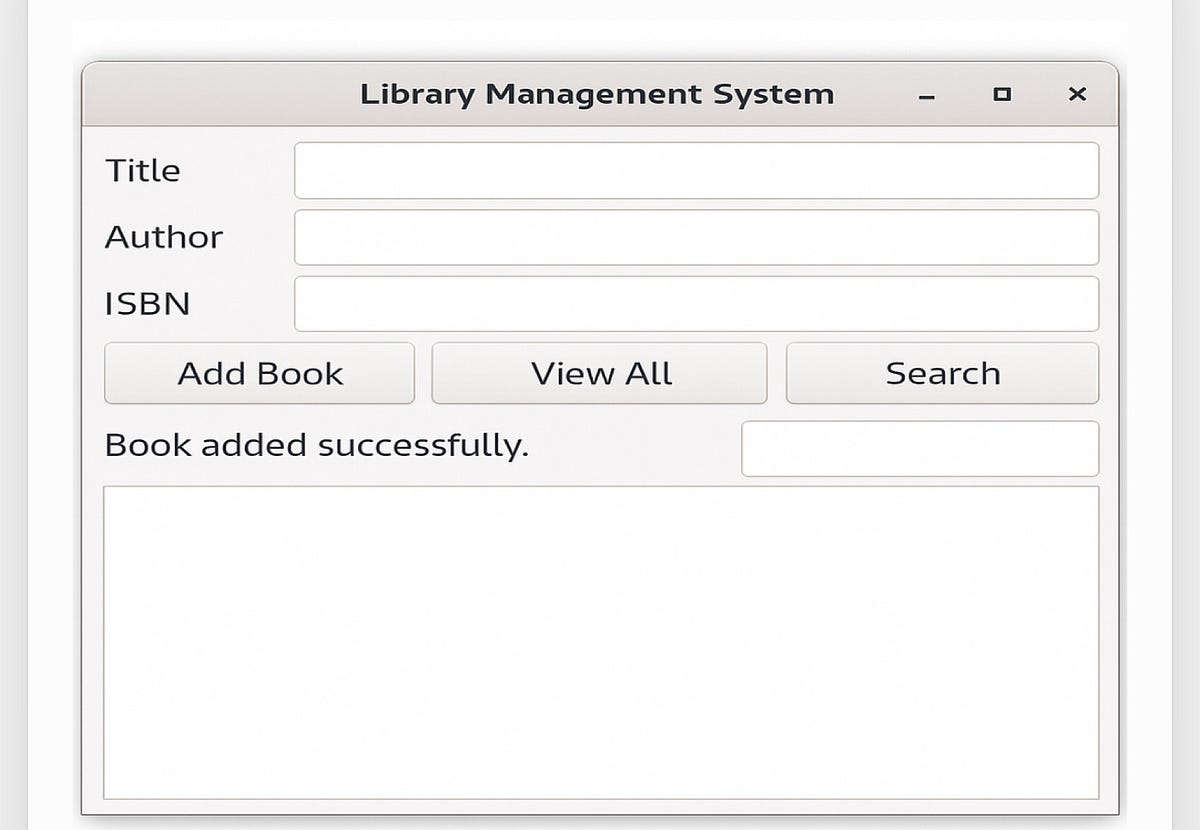Focus the Author text box

click(x=697, y=237)
